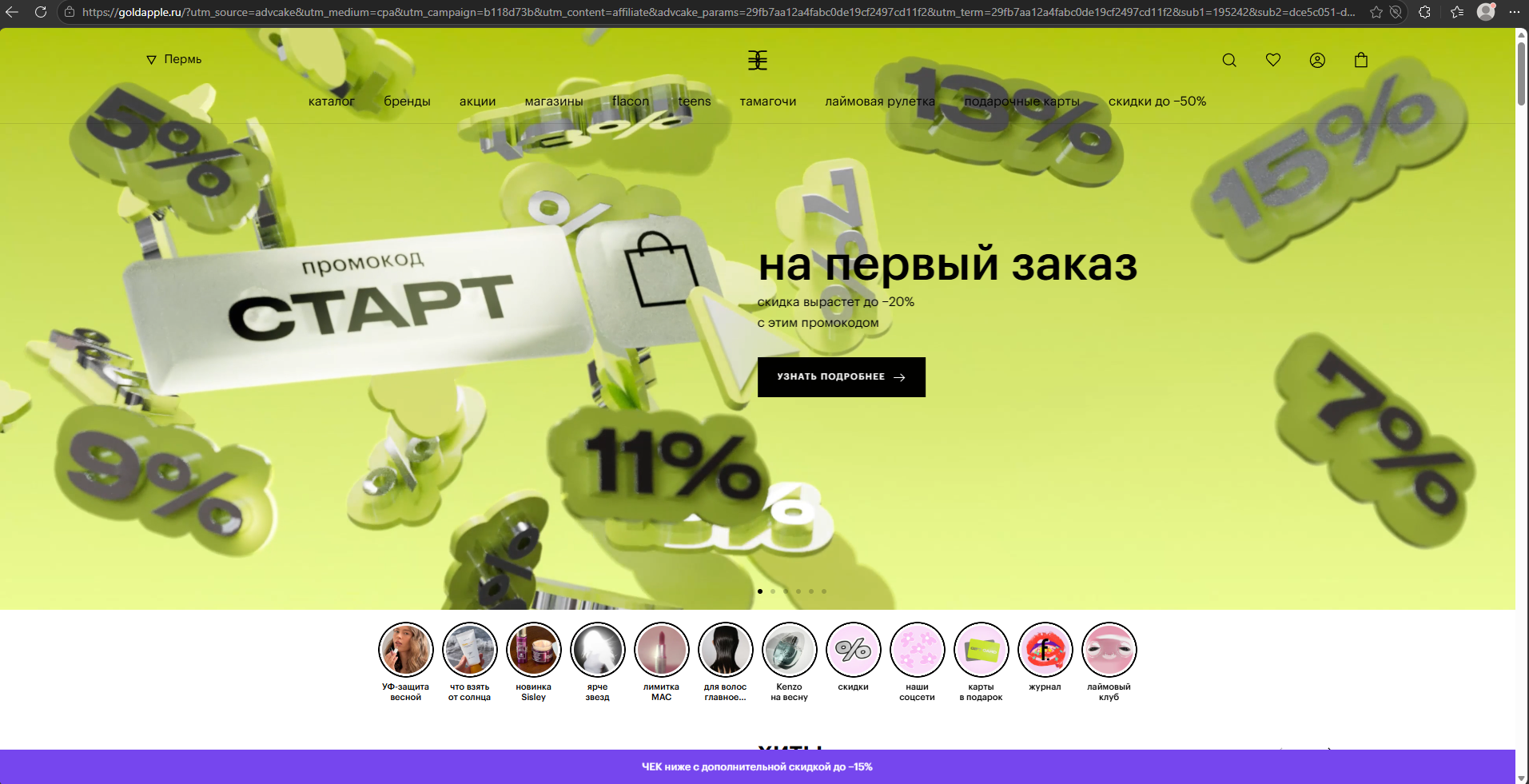
Task: Open the 'наши соцсети' story circle
Action: (917, 650)
